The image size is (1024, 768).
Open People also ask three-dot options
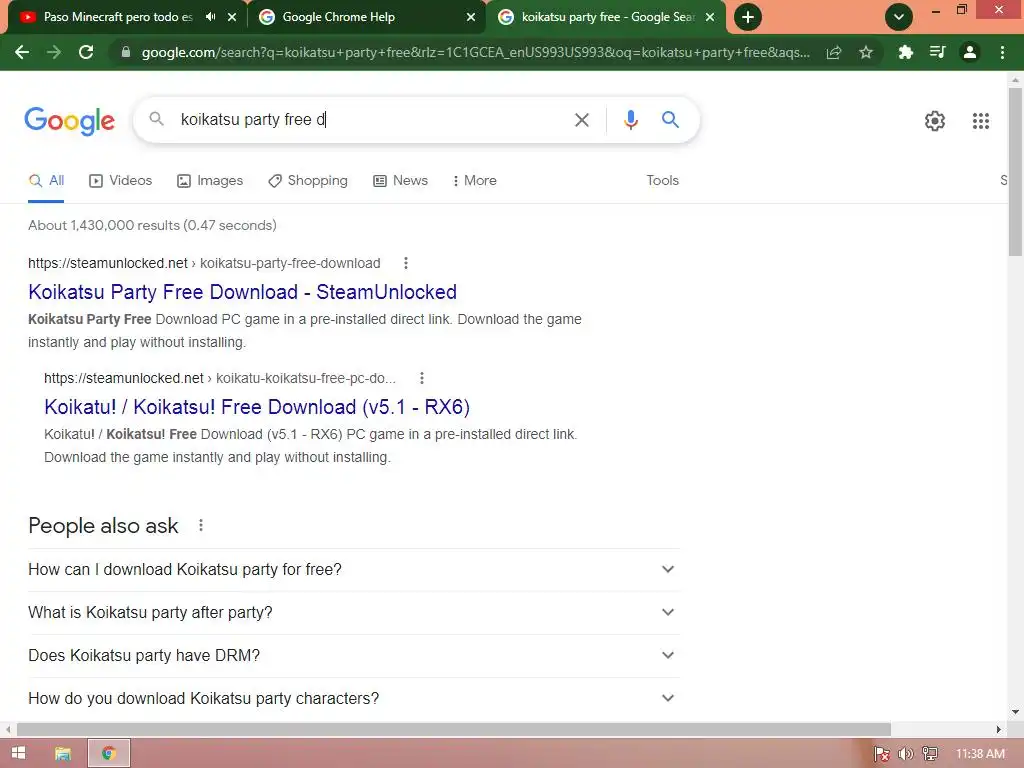click(x=200, y=526)
